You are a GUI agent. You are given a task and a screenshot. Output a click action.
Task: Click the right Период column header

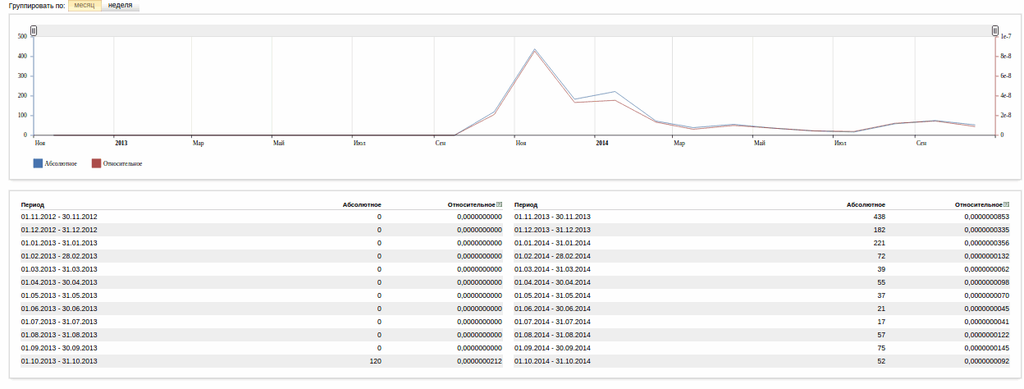pyautogui.click(x=526, y=205)
